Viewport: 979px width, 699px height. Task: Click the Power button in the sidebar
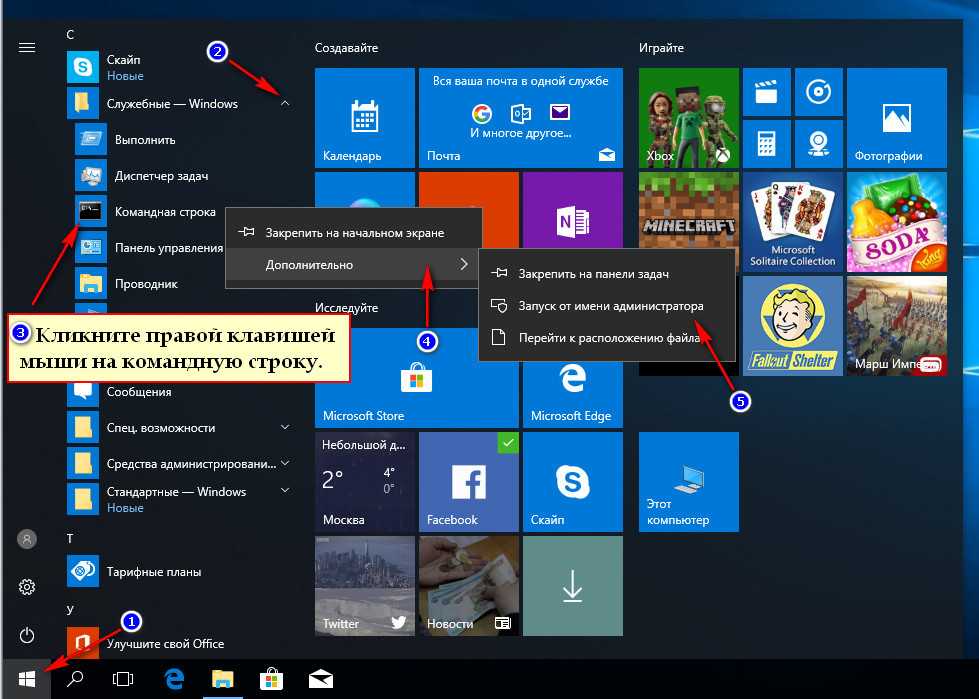click(x=27, y=635)
